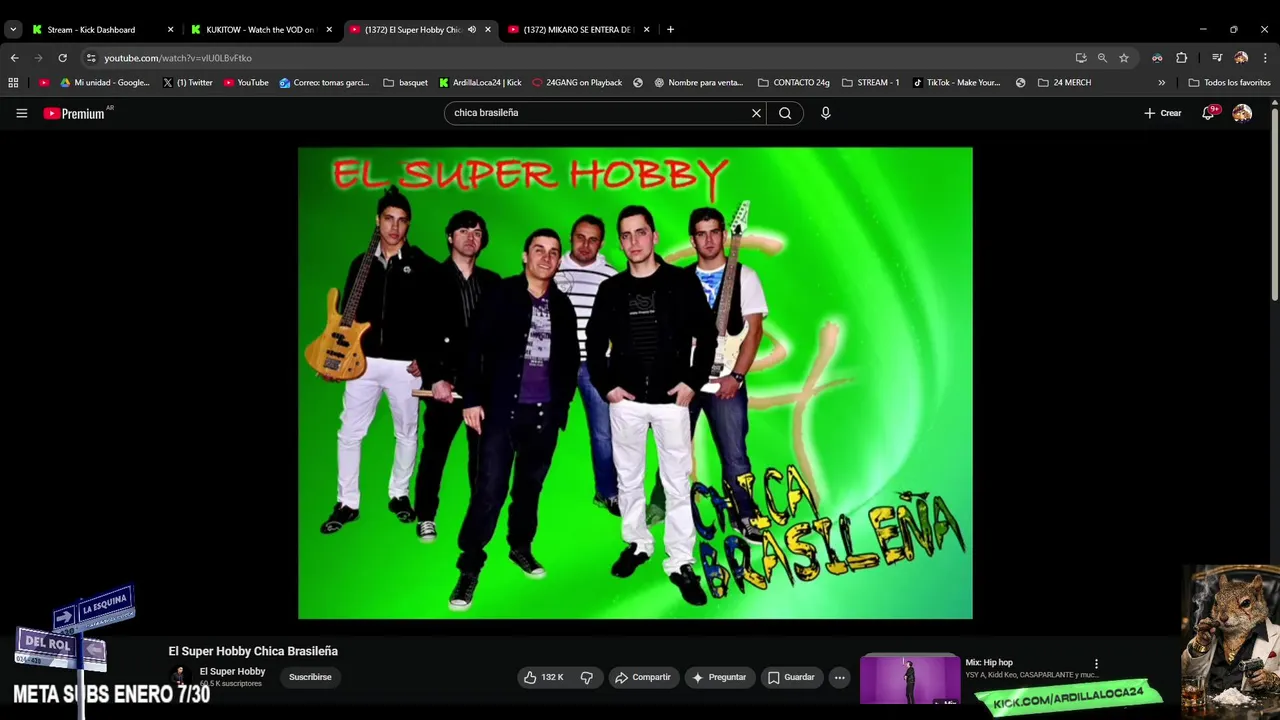Screen dimensions: 1280x720
Task: Open the zoom magnifier in address bar
Action: [1102, 58]
